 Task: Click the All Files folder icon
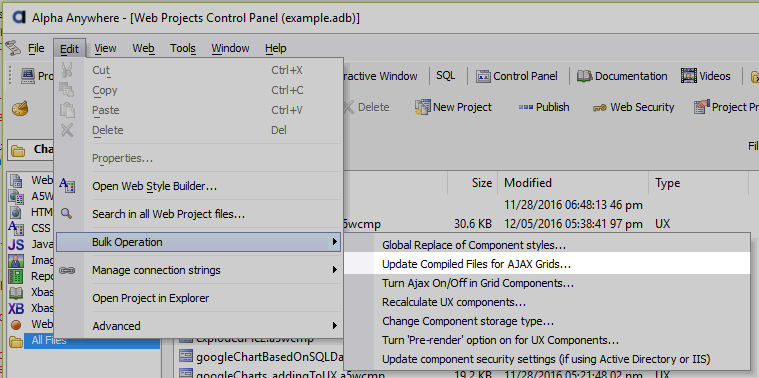[x=16, y=342]
